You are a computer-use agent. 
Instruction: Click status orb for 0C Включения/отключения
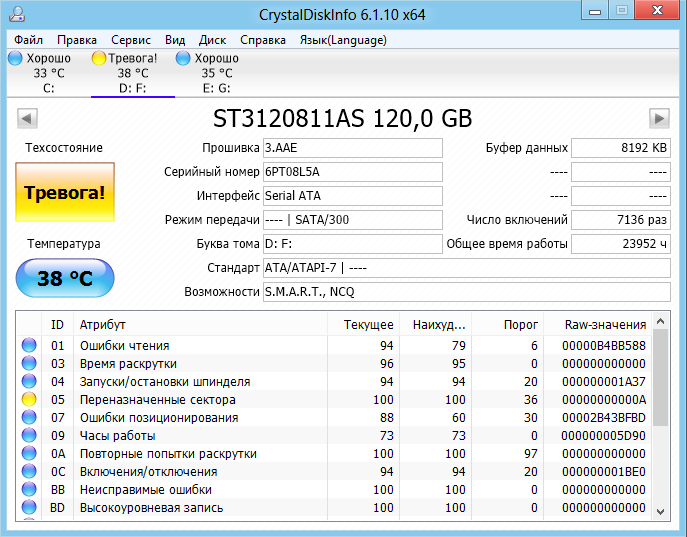[29, 471]
